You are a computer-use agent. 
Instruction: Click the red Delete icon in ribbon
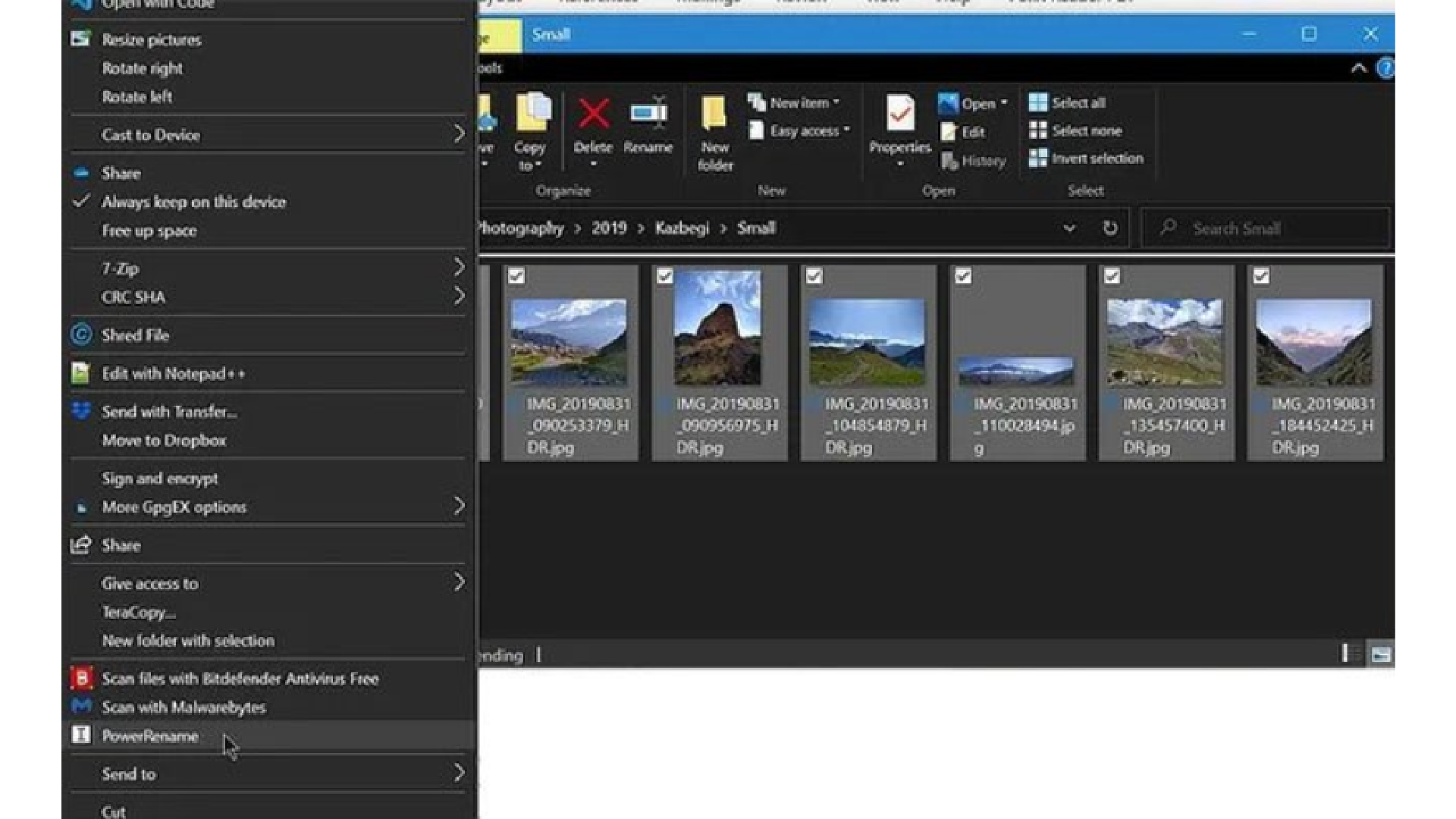click(x=593, y=115)
